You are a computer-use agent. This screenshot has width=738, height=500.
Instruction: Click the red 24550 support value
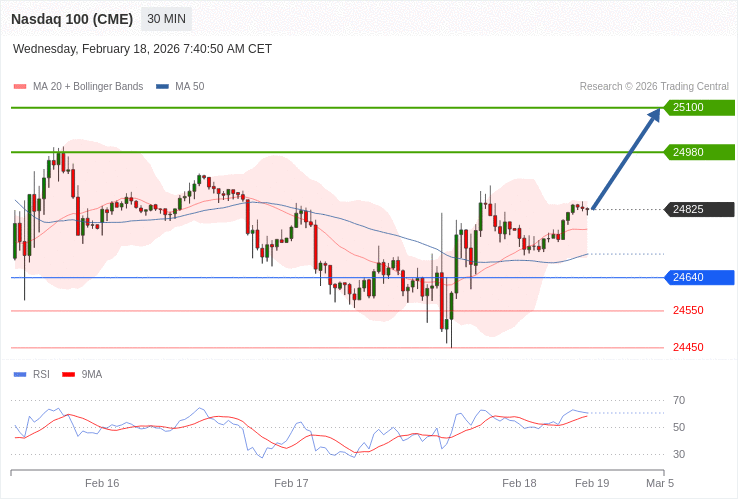click(688, 310)
